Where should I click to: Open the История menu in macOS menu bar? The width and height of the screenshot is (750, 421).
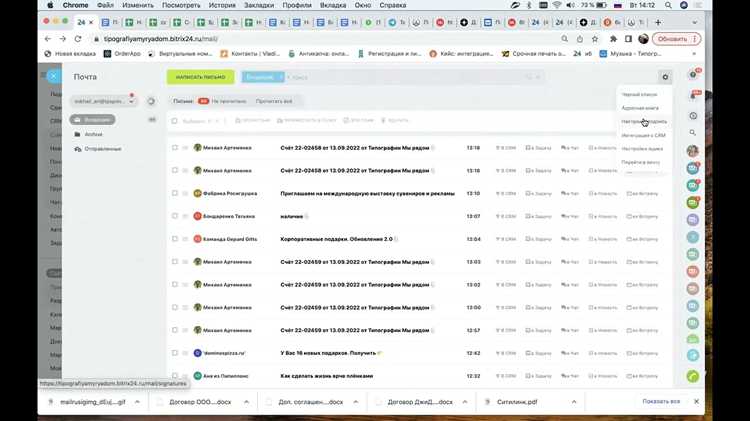click(222, 5)
